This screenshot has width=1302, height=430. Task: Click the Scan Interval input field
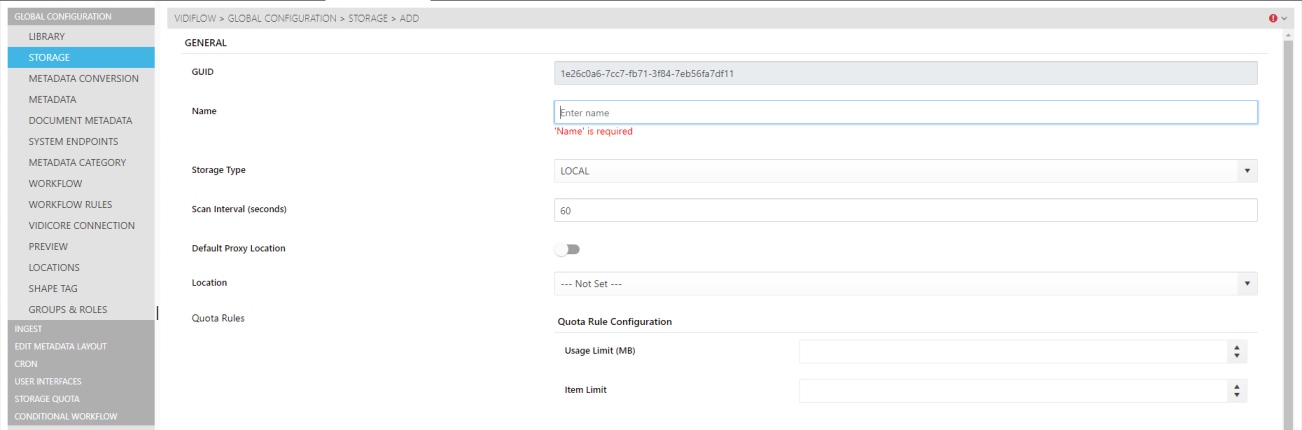coord(905,211)
